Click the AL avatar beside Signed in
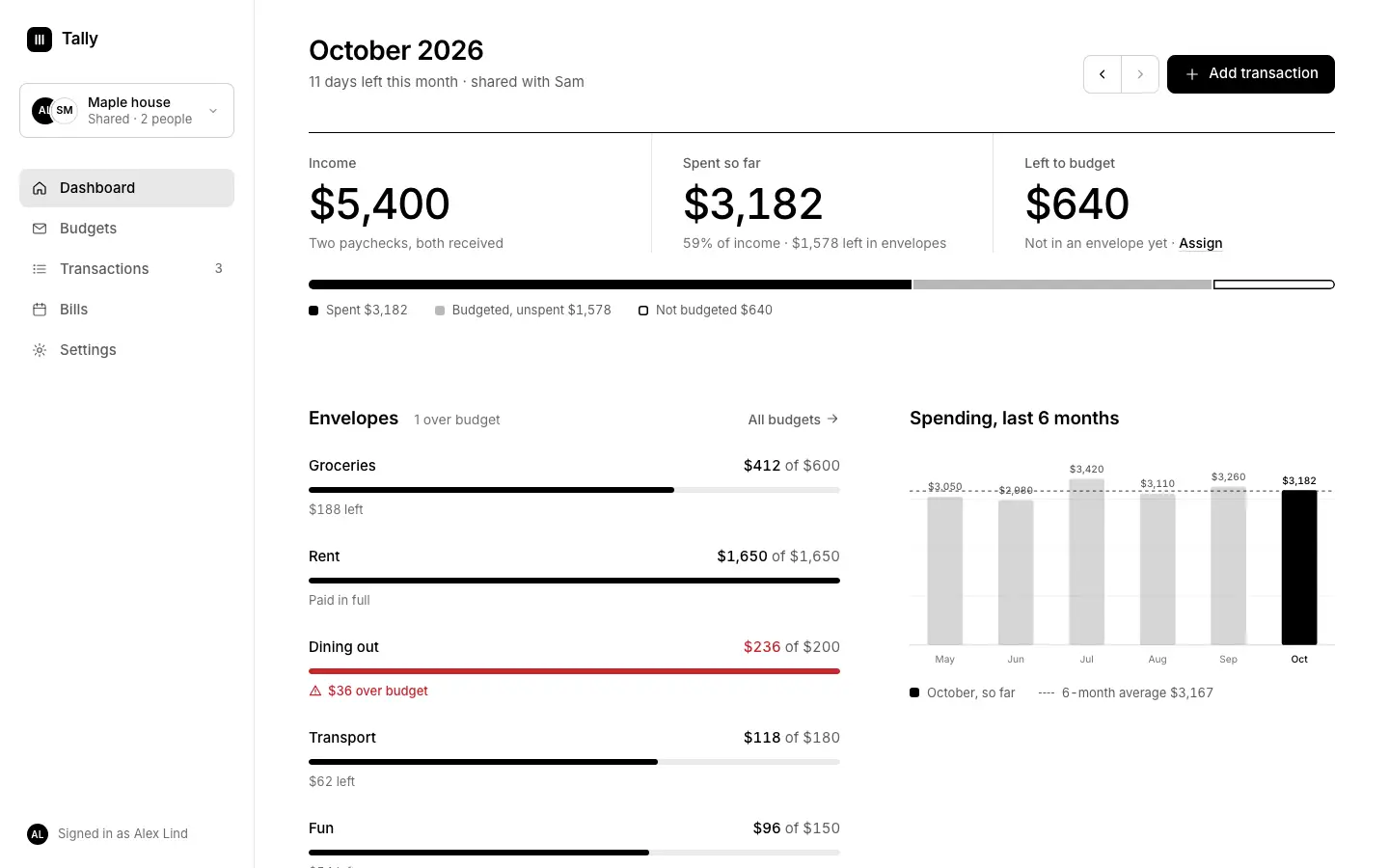 38,834
